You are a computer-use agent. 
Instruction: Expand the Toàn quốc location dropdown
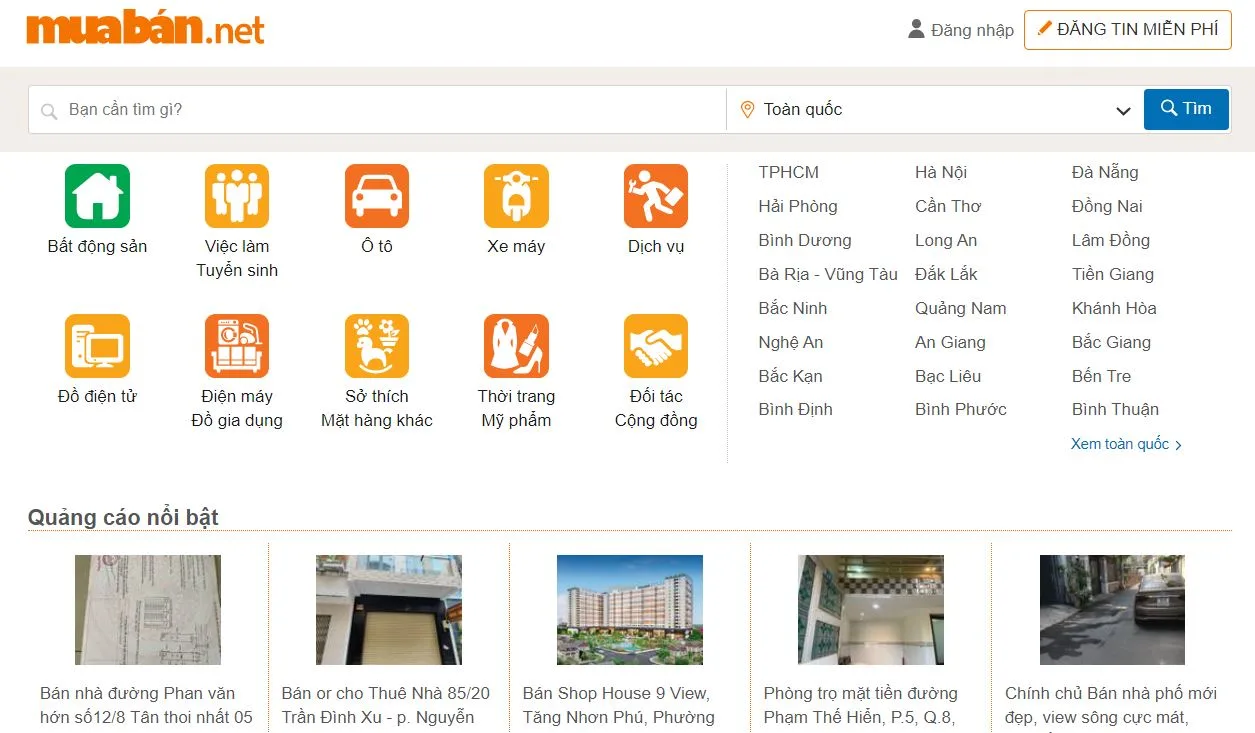pos(935,109)
